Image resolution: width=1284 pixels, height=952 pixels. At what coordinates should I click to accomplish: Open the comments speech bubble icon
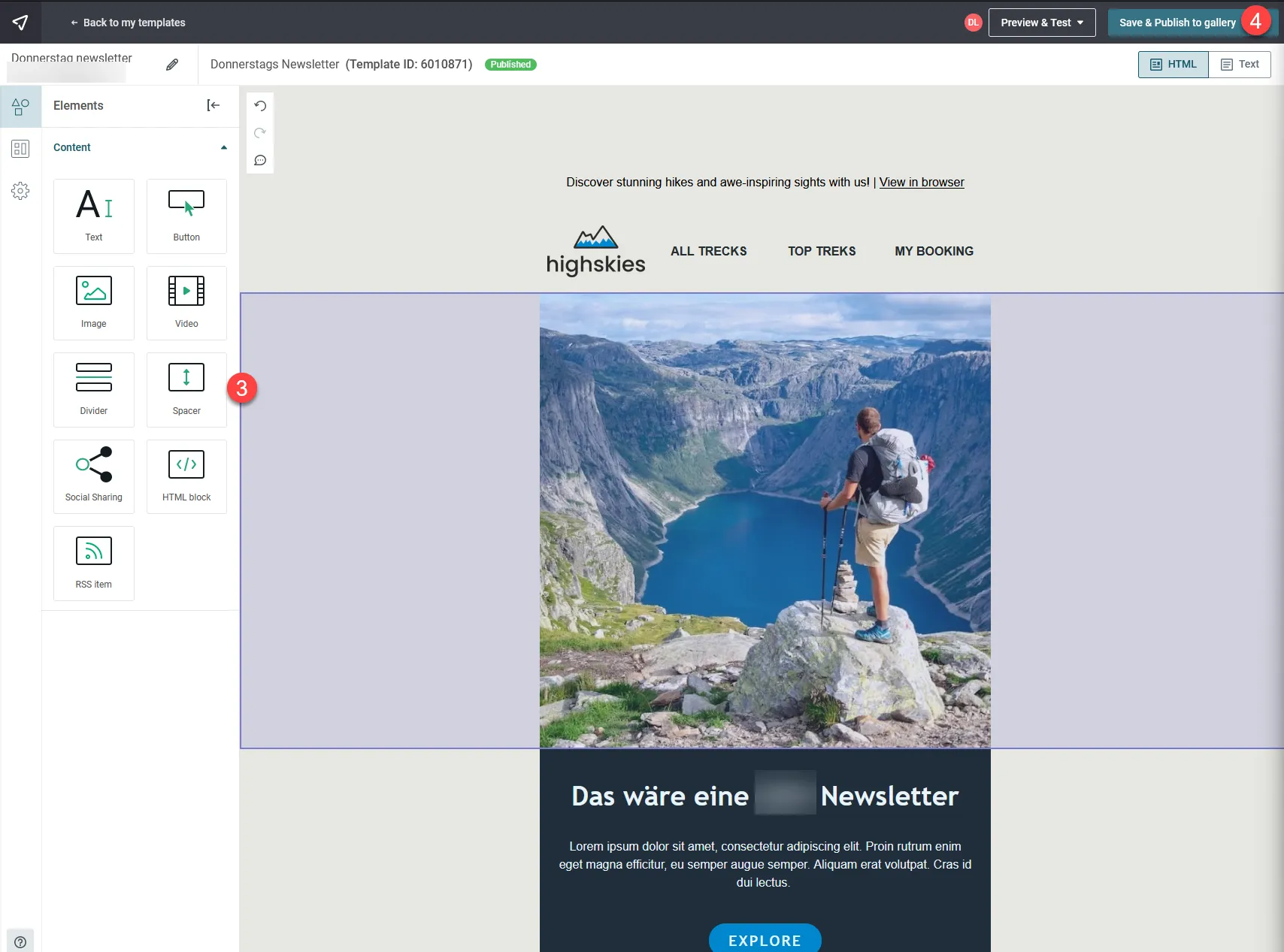tap(260, 160)
